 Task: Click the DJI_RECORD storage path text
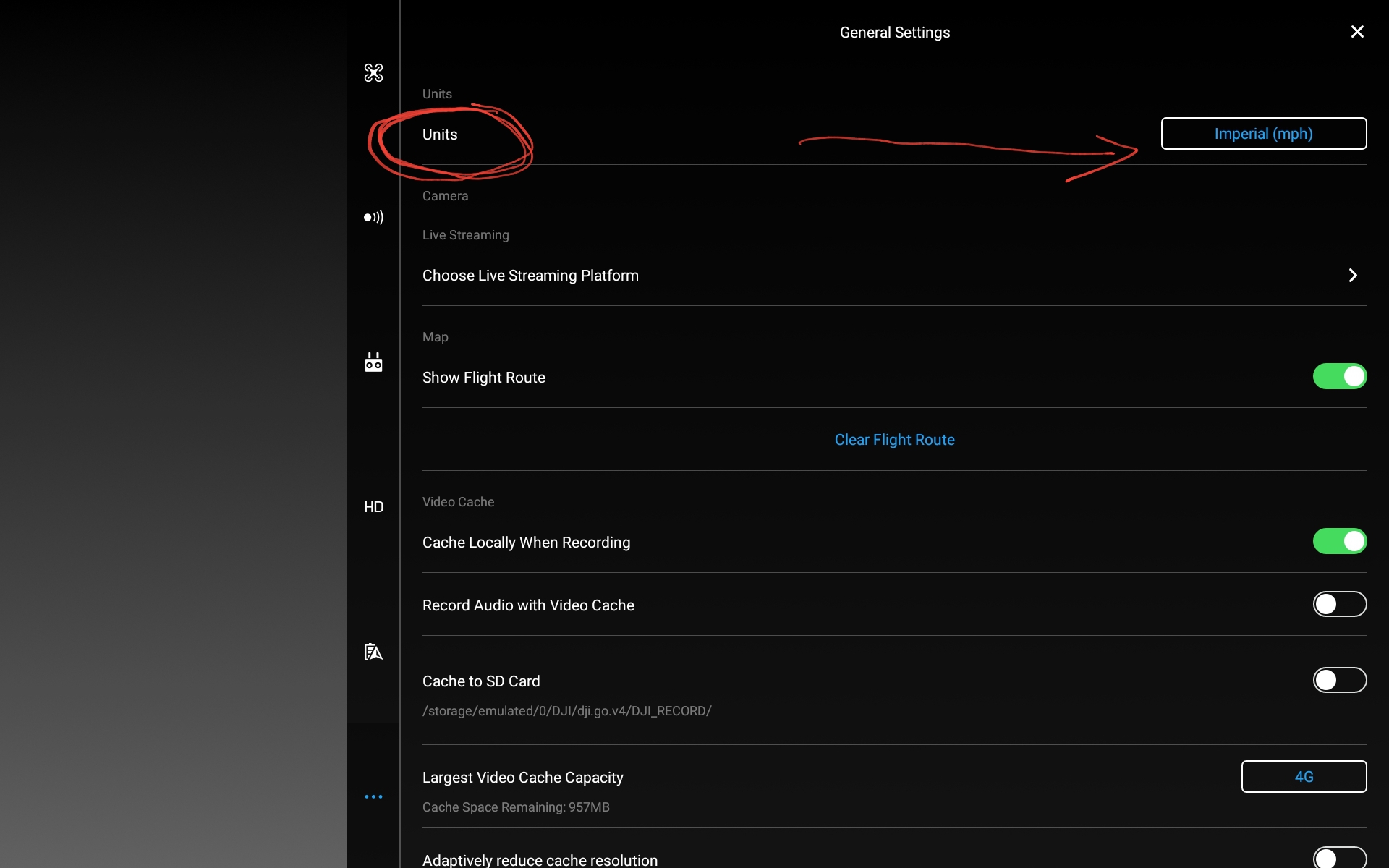click(566, 711)
